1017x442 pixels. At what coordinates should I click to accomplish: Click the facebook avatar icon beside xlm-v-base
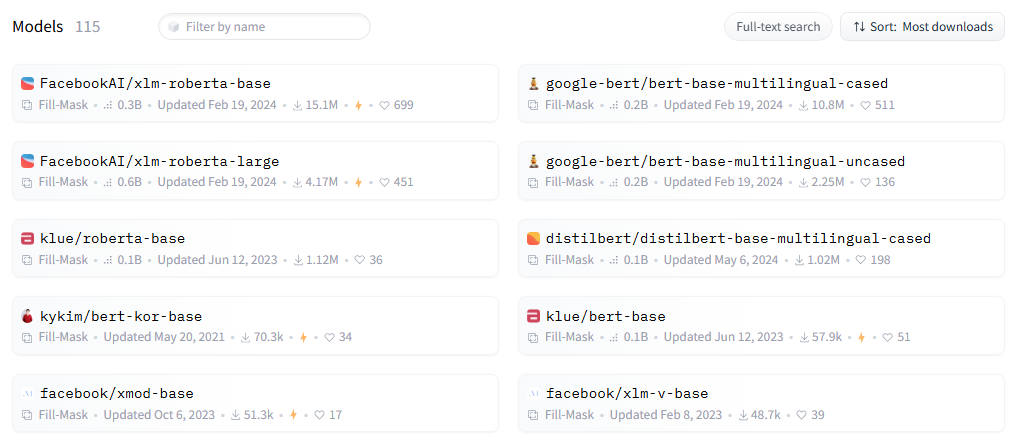[x=533, y=394]
